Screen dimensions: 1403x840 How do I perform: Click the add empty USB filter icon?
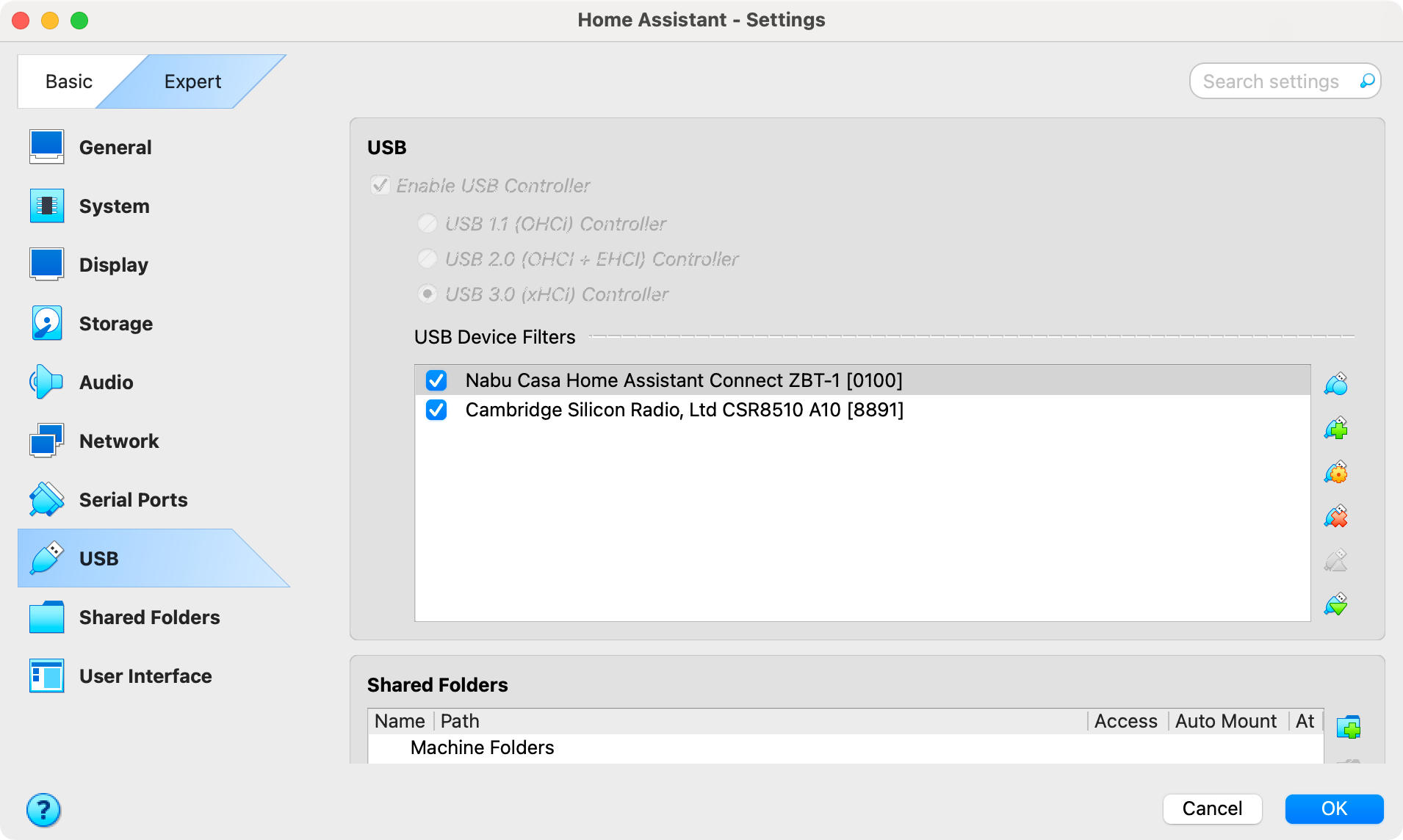point(1336,384)
